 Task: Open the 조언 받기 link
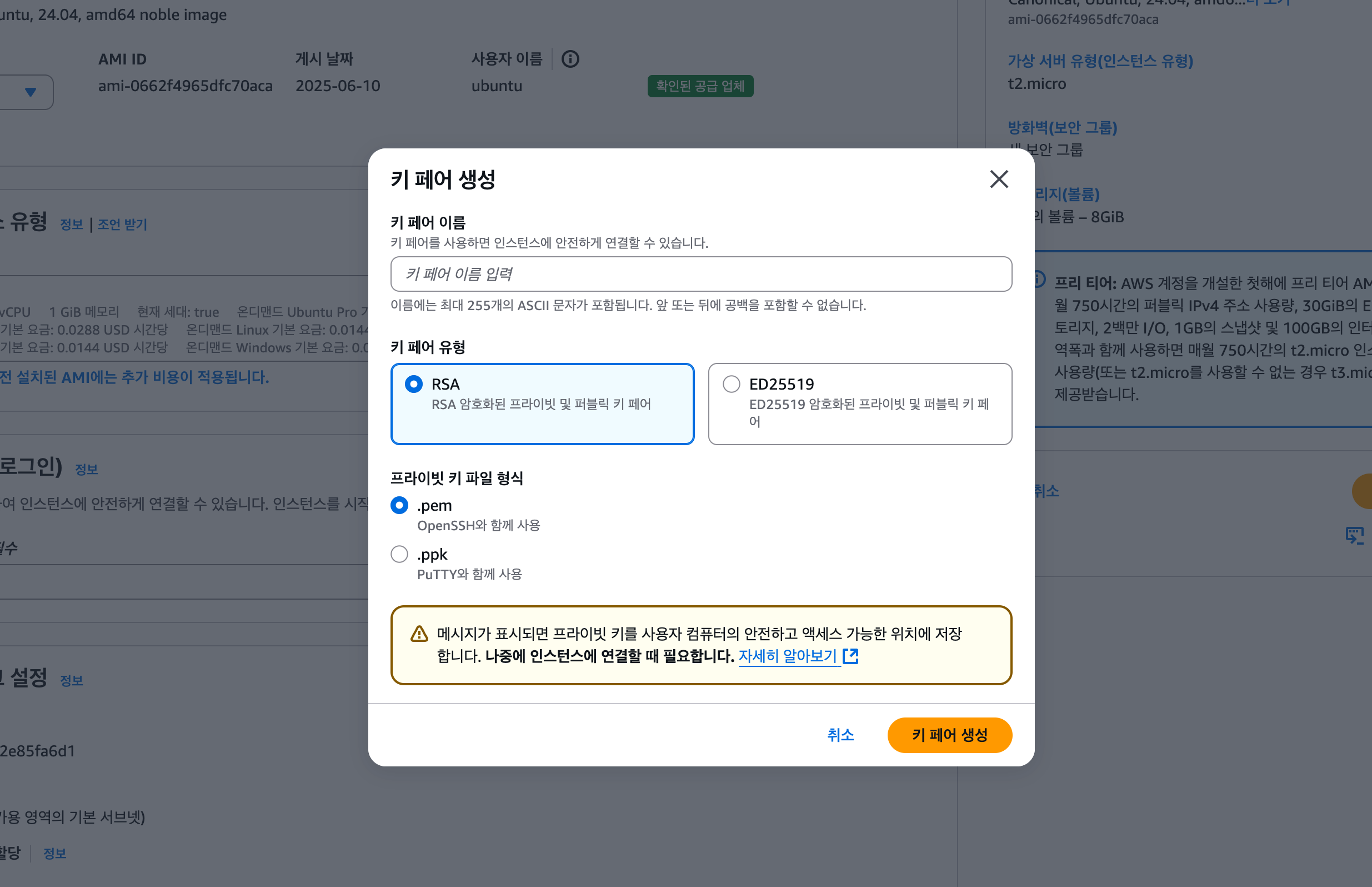tap(122, 225)
